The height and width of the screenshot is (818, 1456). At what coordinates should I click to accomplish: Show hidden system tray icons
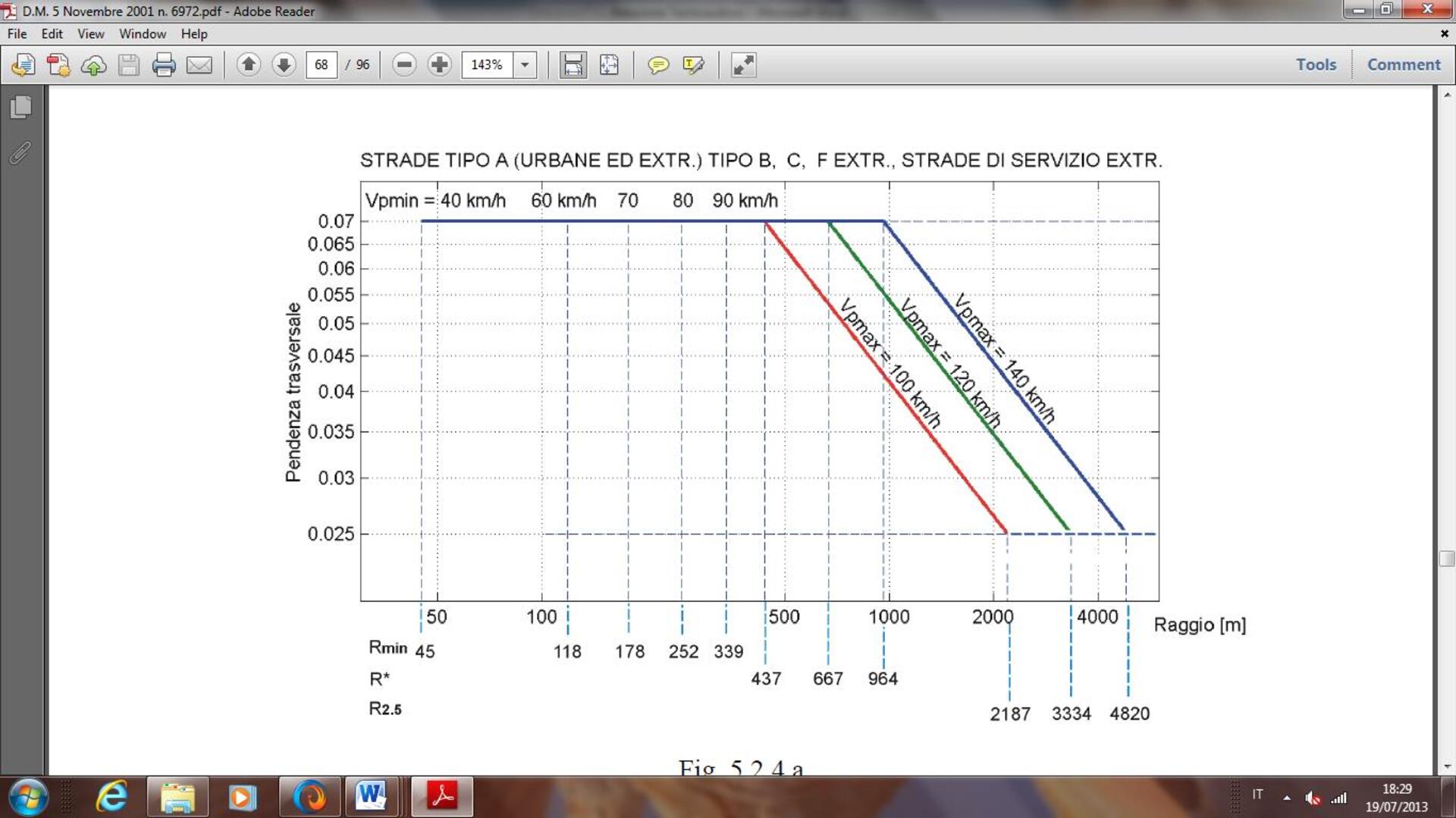point(1286,798)
